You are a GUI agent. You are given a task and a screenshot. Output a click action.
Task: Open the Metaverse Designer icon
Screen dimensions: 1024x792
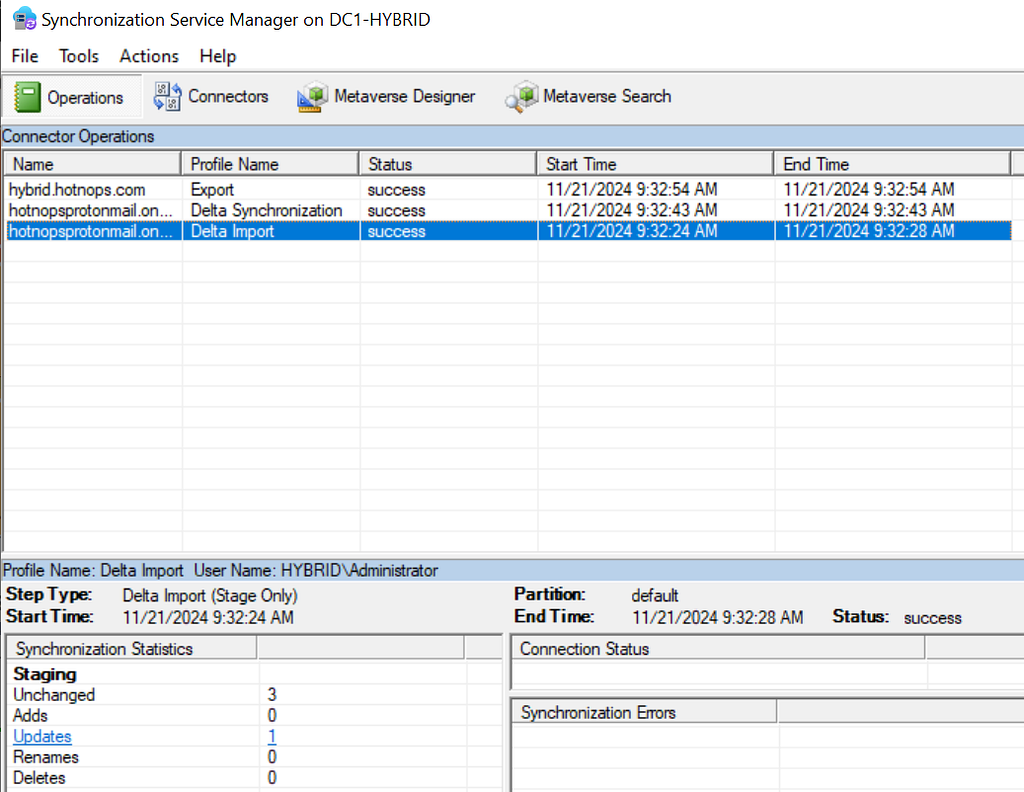[312, 97]
